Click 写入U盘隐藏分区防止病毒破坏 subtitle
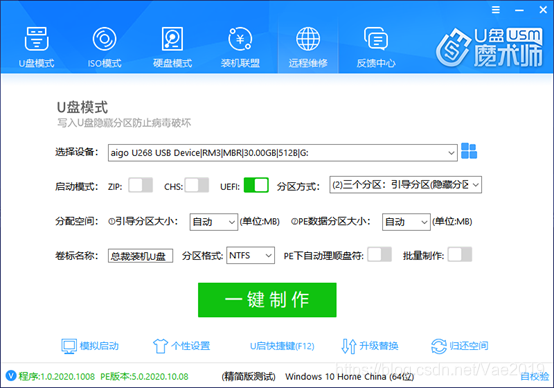Screen dimensions: 554x388 pos(124,123)
